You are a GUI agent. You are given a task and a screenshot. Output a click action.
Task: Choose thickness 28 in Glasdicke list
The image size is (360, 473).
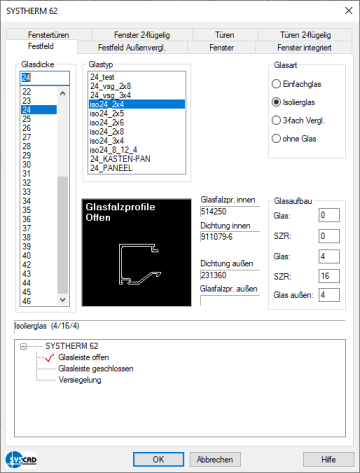click(x=39, y=146)
